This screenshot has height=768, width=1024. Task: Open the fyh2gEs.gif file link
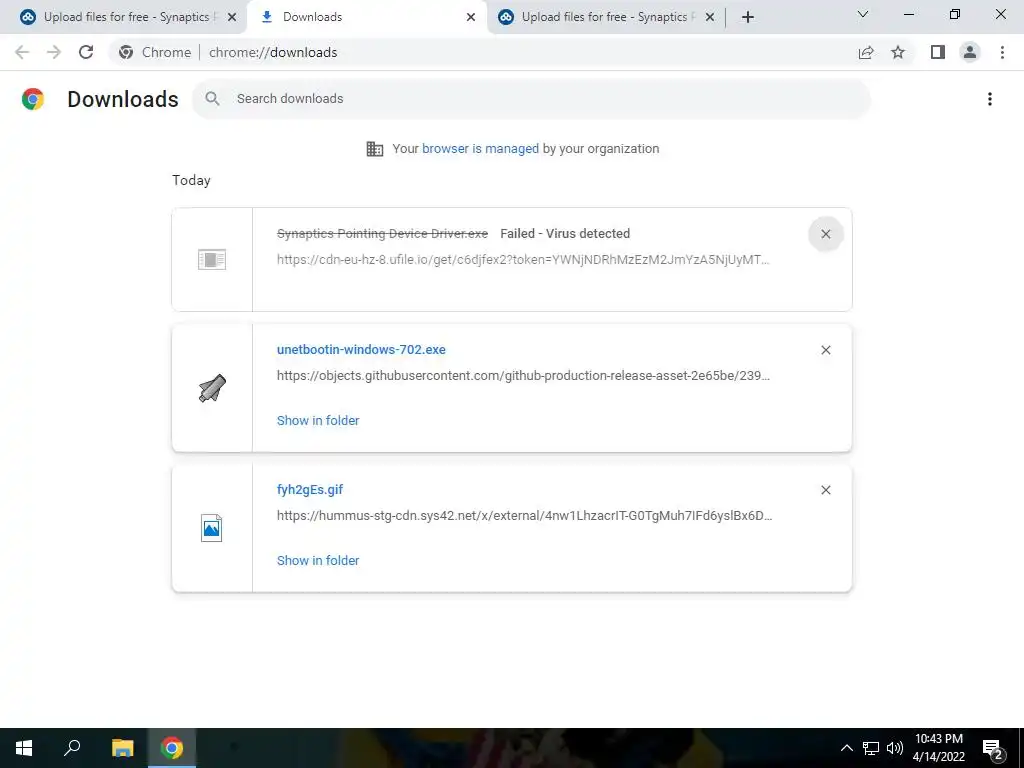tap(310, 489)
